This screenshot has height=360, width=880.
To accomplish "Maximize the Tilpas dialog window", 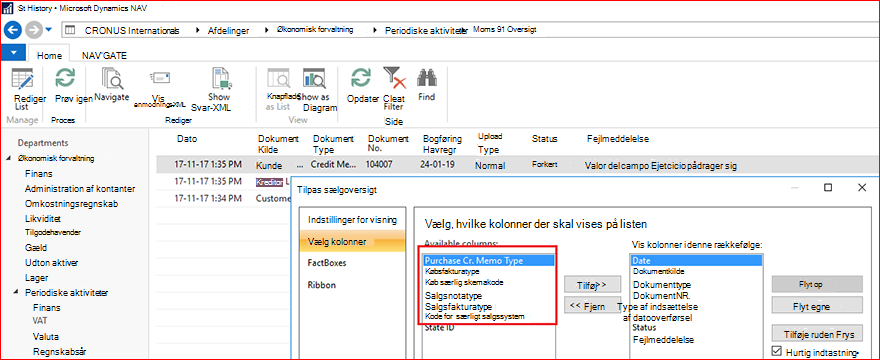I will point(828,188).
